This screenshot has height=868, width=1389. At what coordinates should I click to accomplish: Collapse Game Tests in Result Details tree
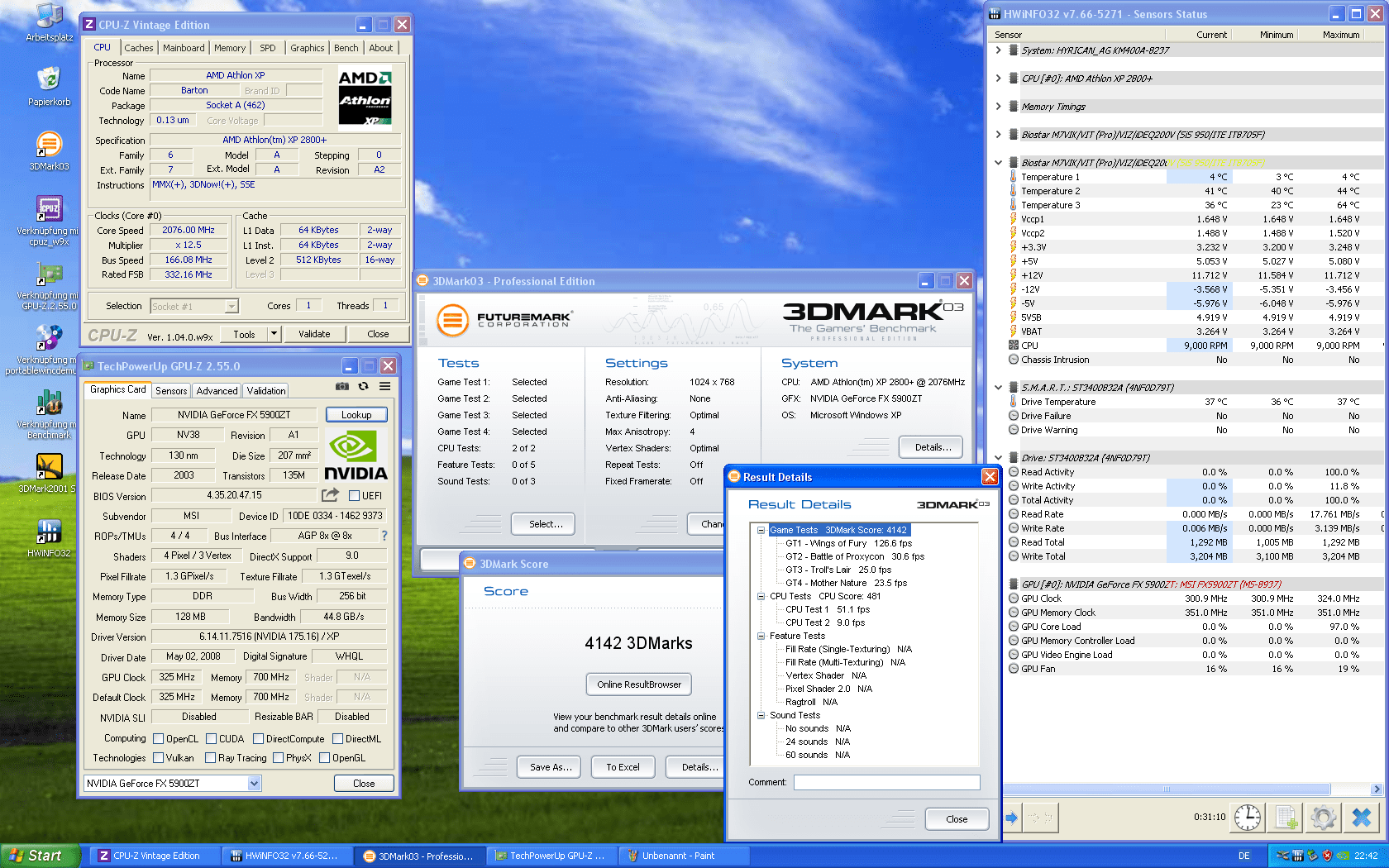[x=761, y=530]
